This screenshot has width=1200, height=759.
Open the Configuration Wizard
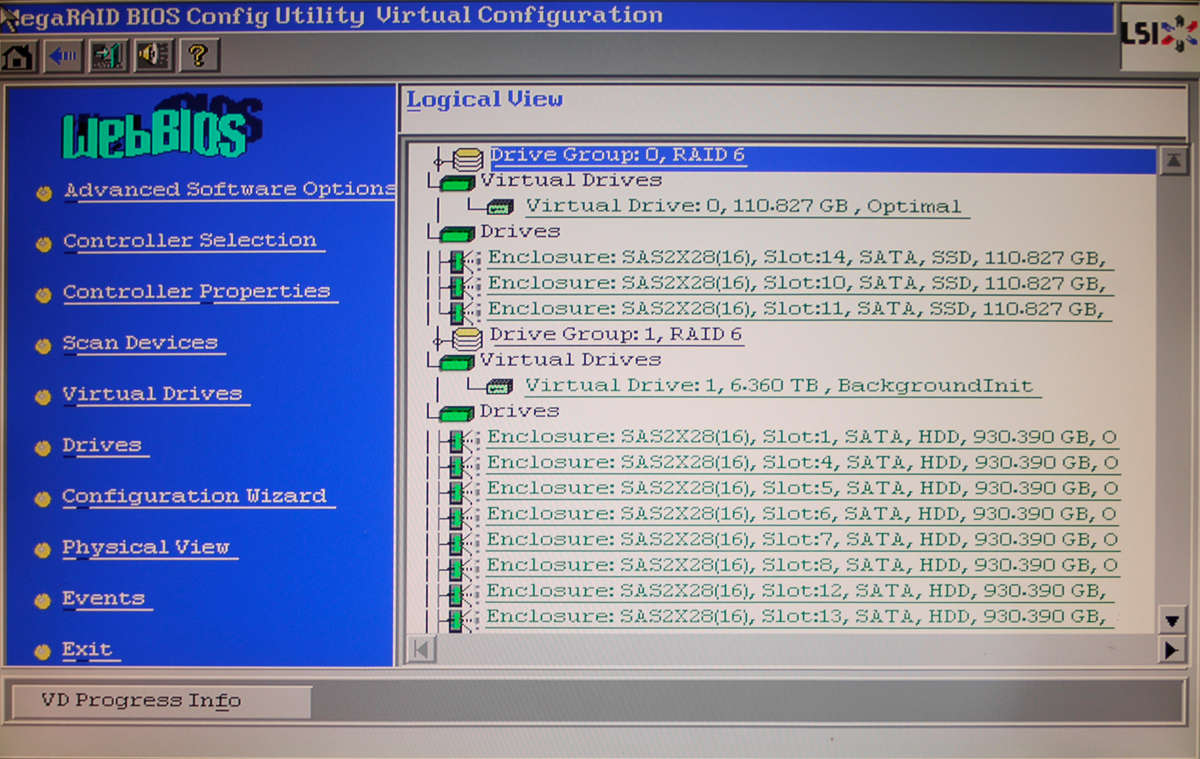coord(193,496)
